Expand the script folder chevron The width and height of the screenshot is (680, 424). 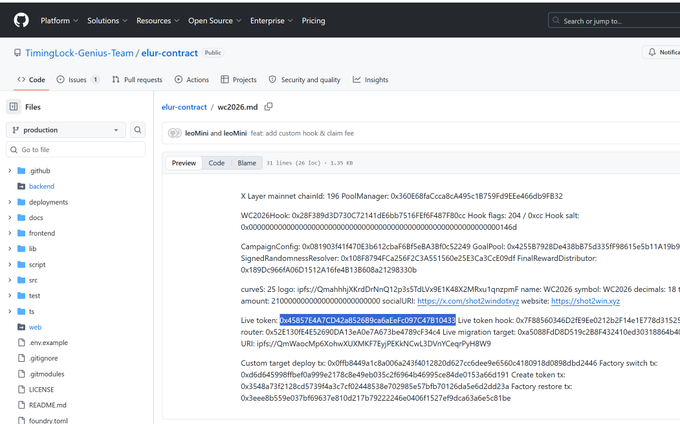10,264
